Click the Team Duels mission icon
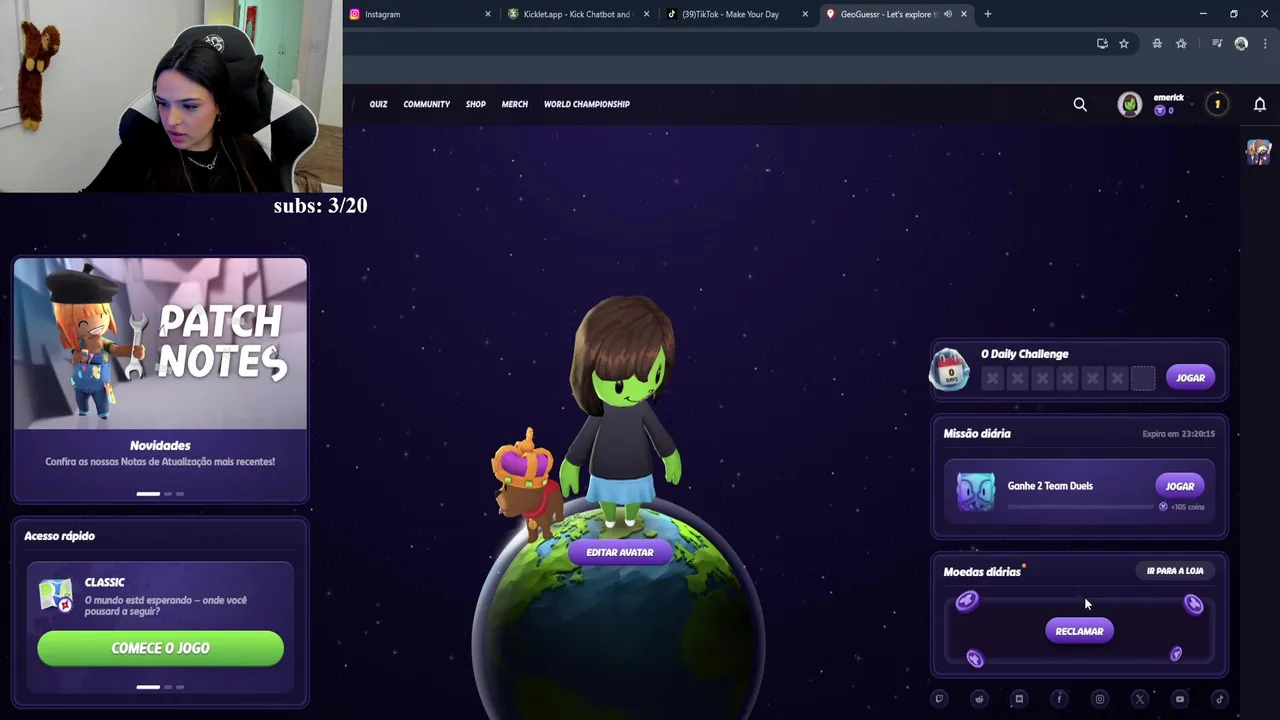The image size is (1280, 720). click(975, 492)
